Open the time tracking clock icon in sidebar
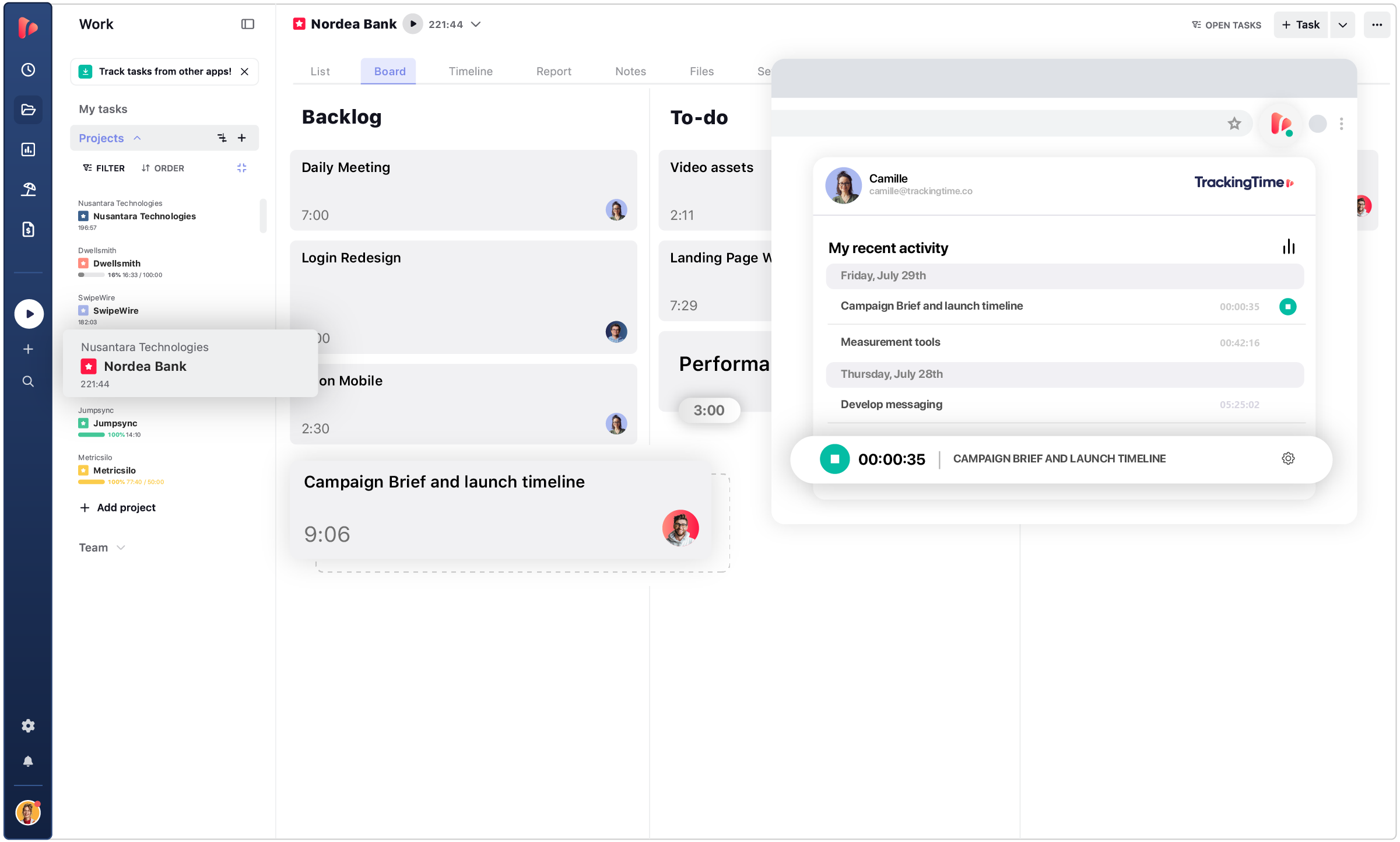 tap(28, 70)
